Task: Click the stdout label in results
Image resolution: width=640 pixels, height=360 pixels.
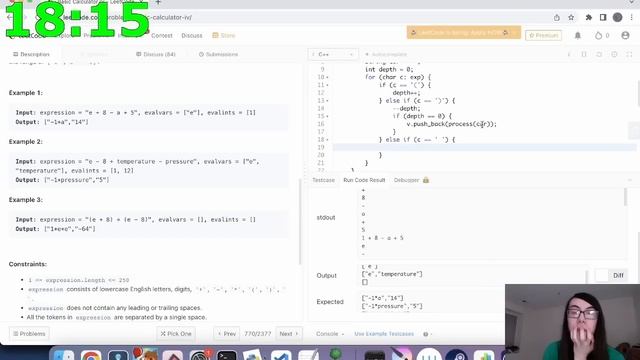Action: (x=326, y=218)
